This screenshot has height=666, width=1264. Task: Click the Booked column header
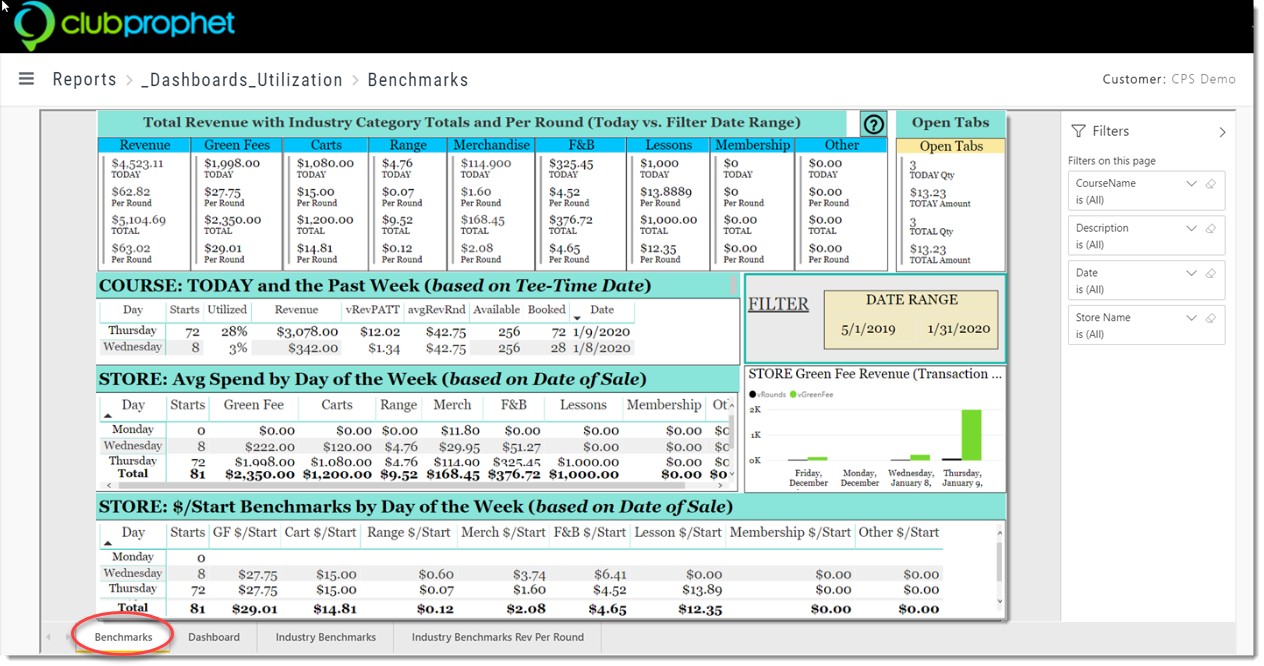pyautogui.click(x=547, y=310)
